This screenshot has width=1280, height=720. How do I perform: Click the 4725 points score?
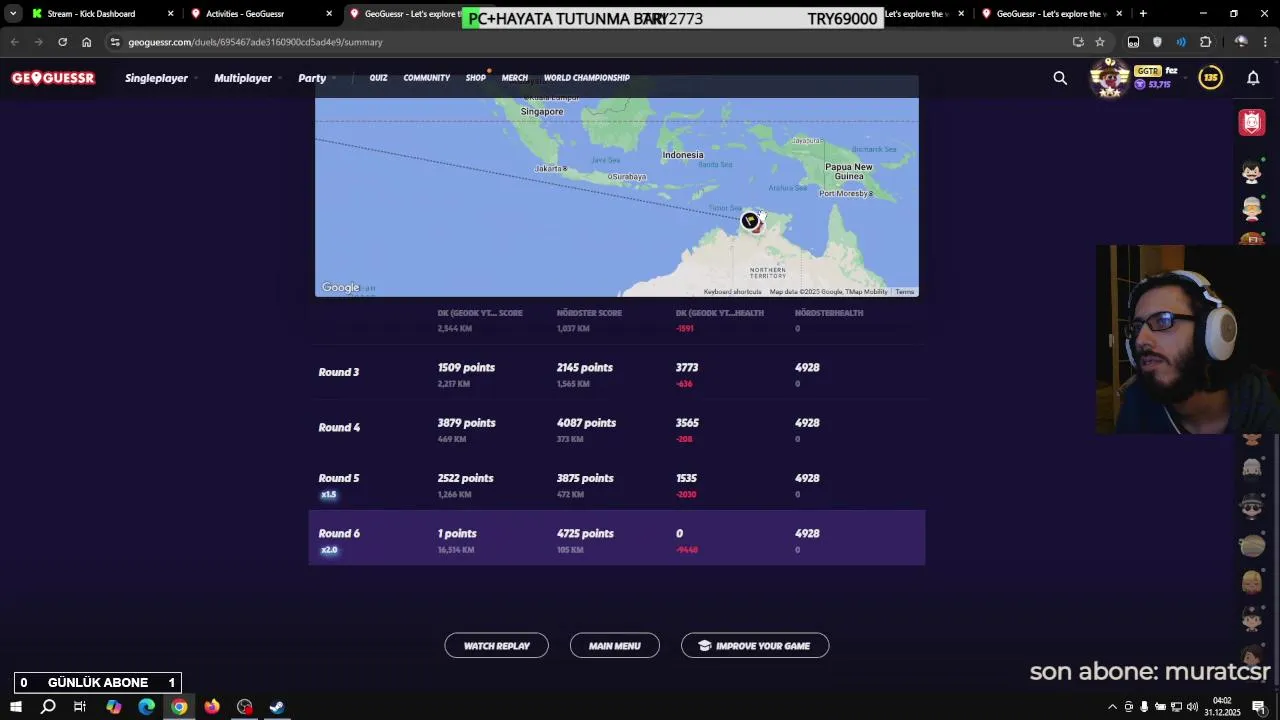coord(585,534)
